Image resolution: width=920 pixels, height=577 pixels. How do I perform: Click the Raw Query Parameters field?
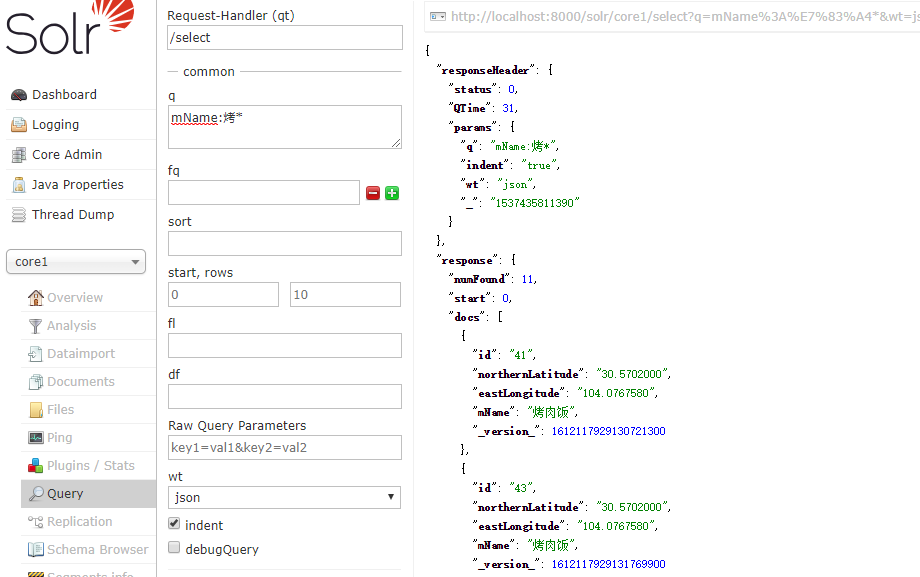pyautogui.click(x=285, y=448)
